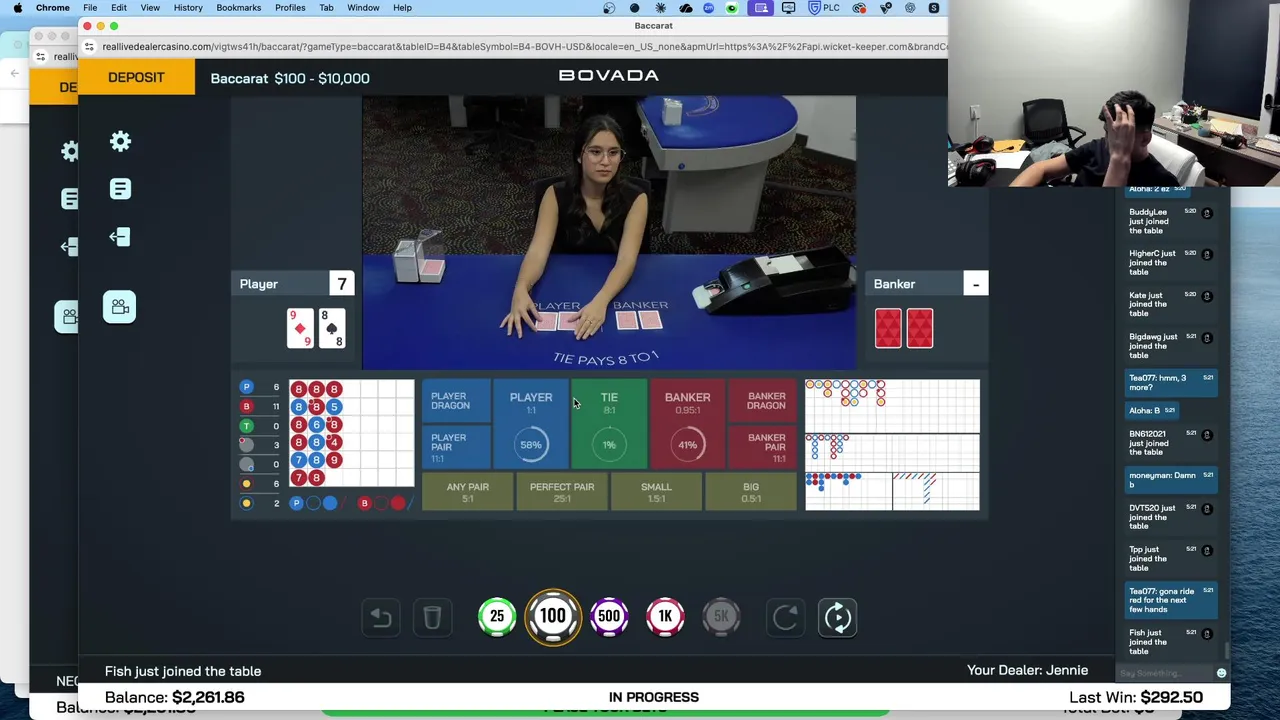The height and width of the screenshot is (720, 1280).
Task: Bet on the PLAYER 1:1 area
Action: [531, 424]
